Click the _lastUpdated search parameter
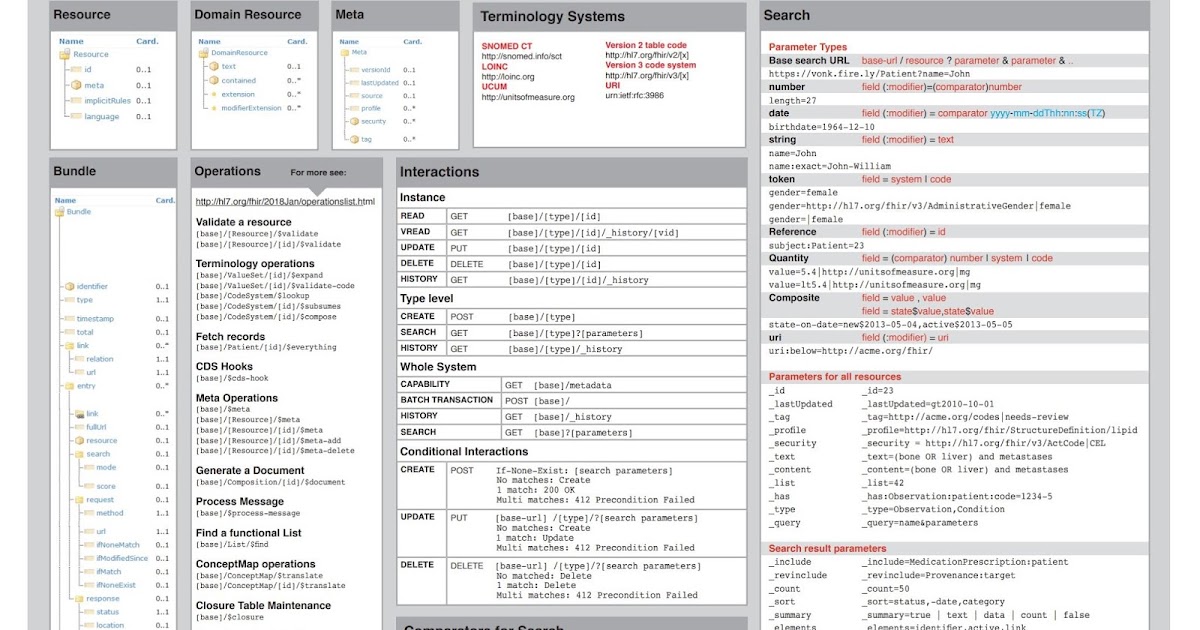1200x630 pixels. click(800, 404)
